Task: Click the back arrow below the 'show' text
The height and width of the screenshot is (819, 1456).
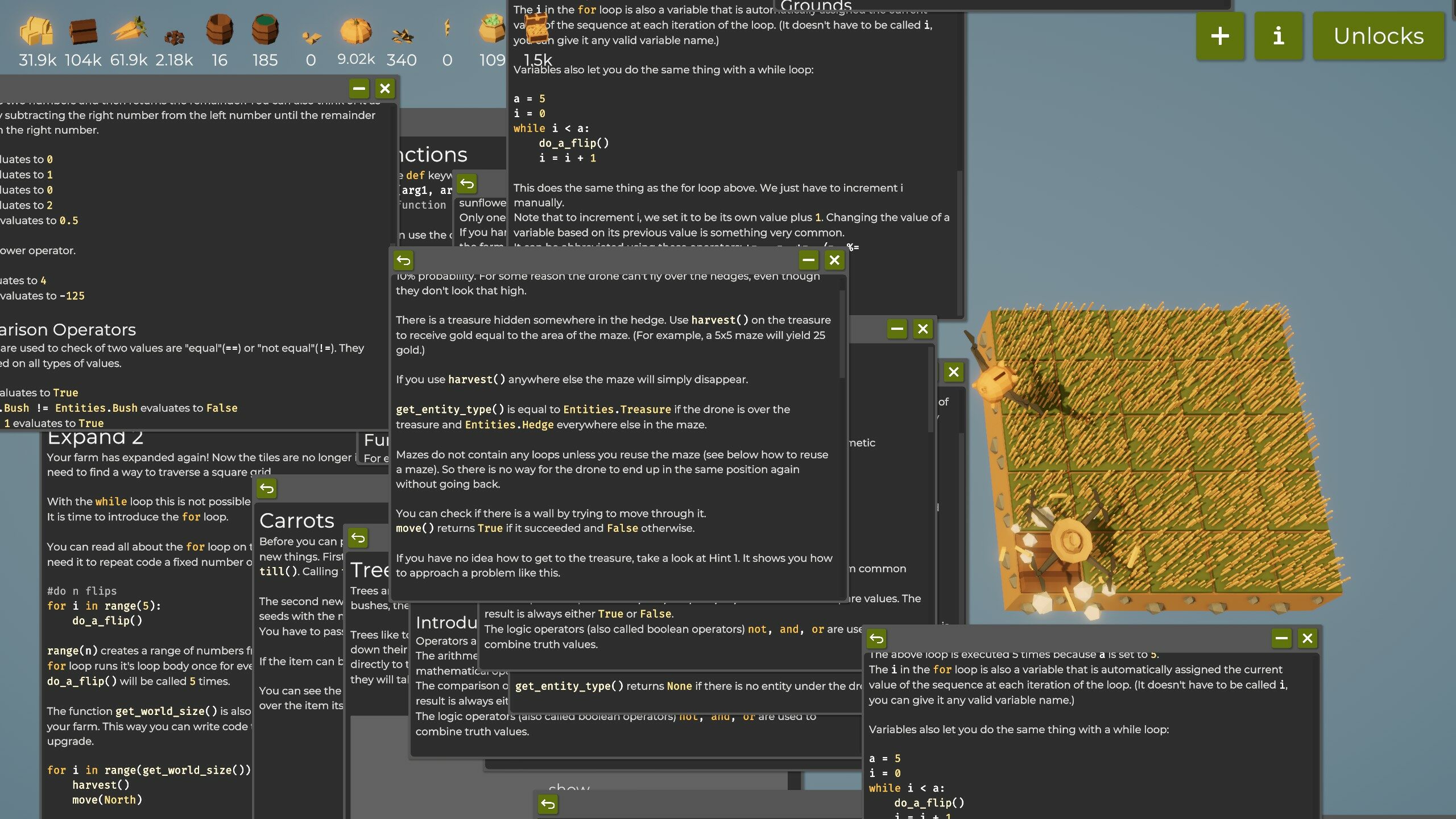Action: [548, 804]
